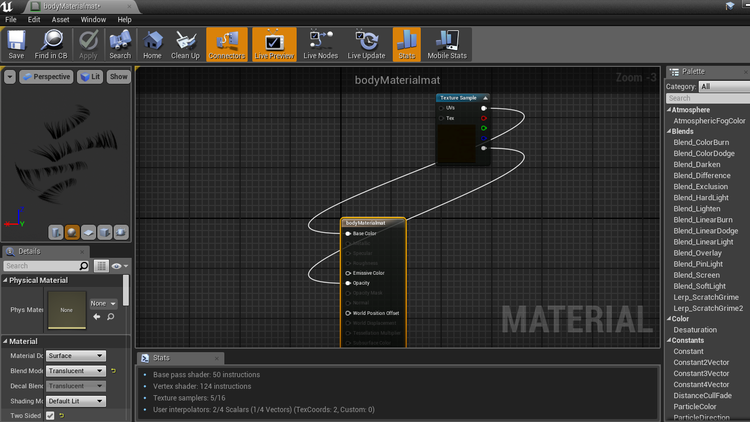This screenshot has height=422, width=750.
Task: Browse to Phys Material asset icon
Action: [110, 317]
